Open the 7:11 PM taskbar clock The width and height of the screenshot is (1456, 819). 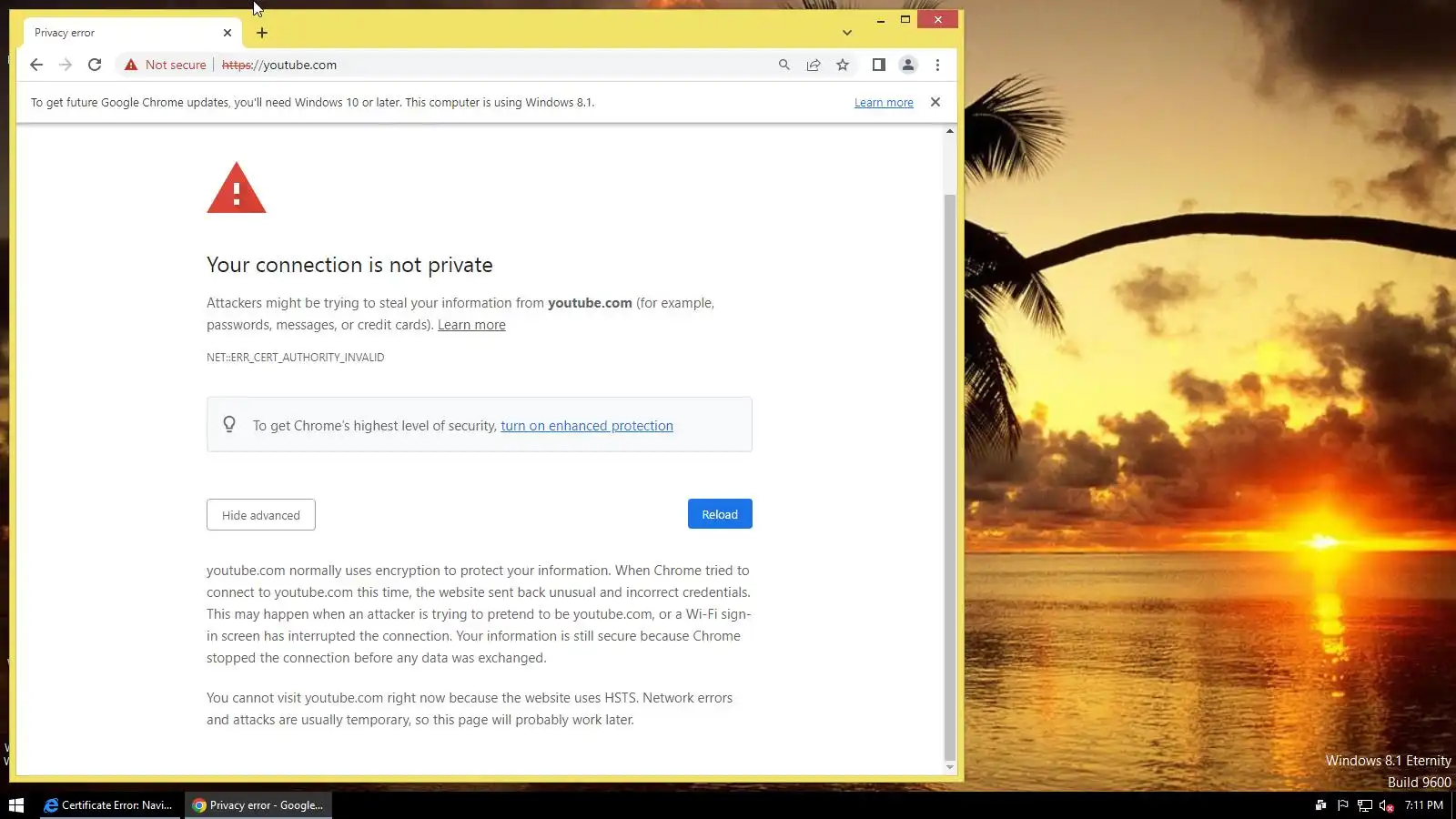click(1424, 805)
